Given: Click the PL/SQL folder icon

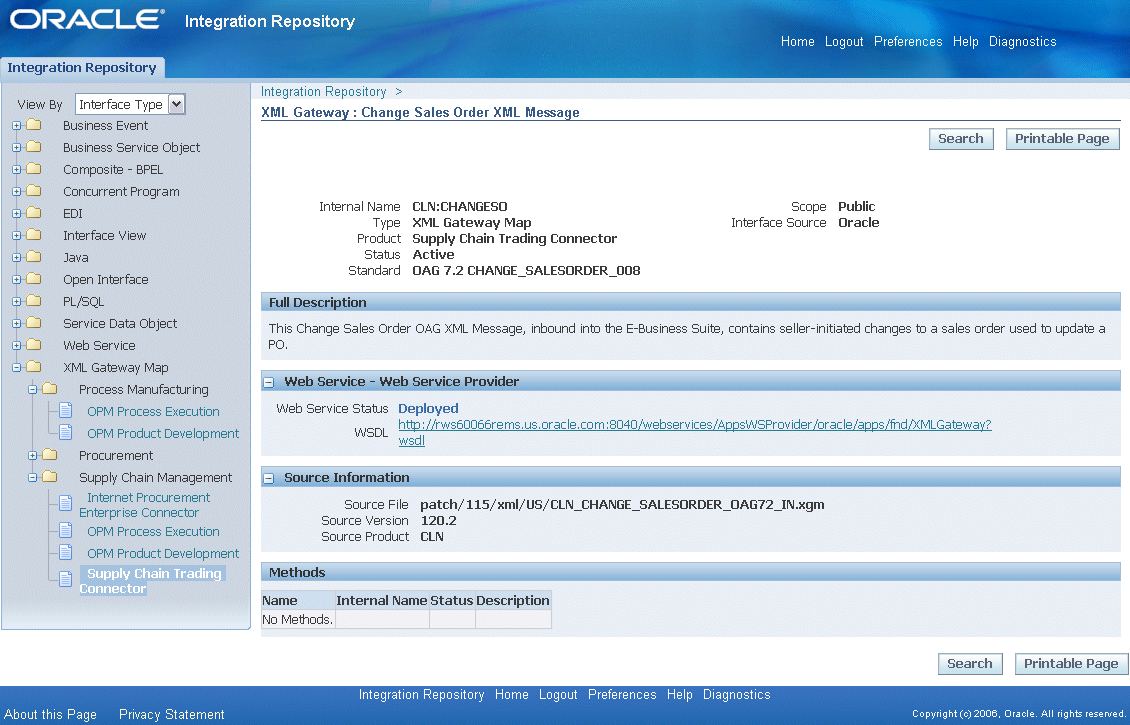Looking at the screenshot, I should (x=34, y=301).
